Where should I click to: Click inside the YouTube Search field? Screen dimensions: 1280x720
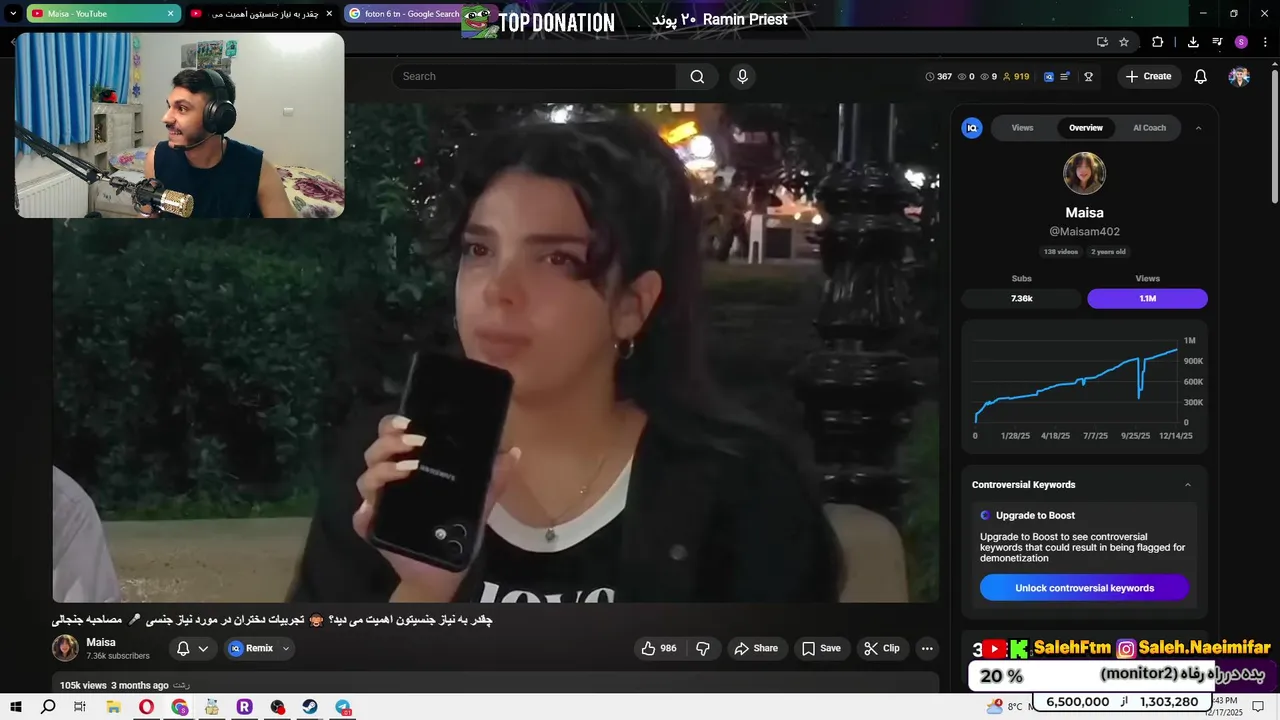coord(535,76)
